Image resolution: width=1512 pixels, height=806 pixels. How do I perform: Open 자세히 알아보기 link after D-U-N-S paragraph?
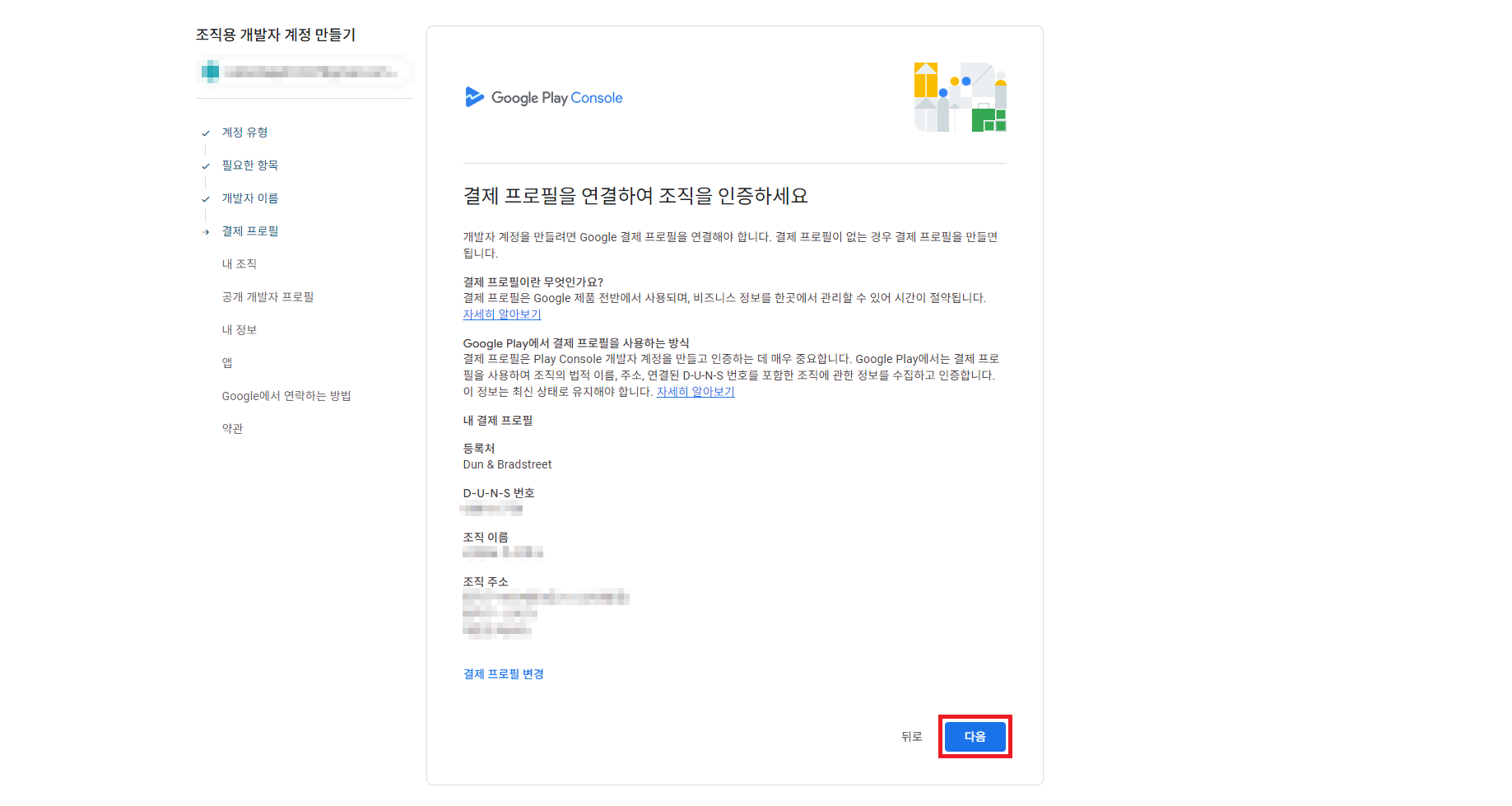pyautogui.click(x=696, y=392)
